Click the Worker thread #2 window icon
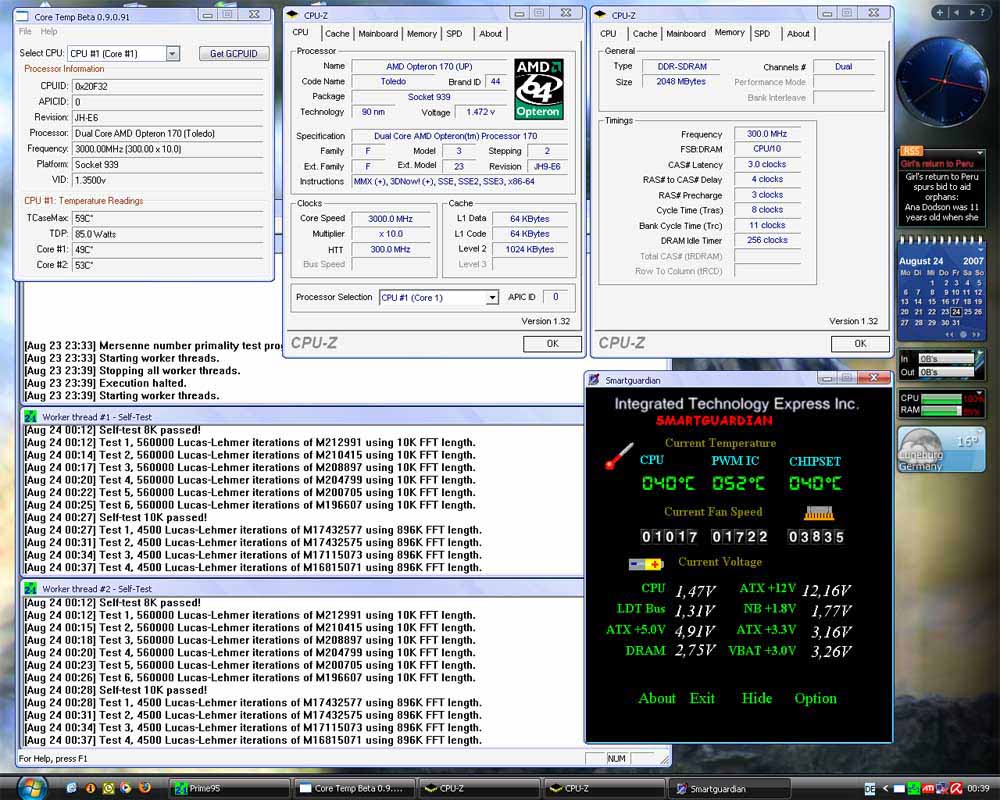1000x800 pixels. pyautogui.click(x=30, y=588)
